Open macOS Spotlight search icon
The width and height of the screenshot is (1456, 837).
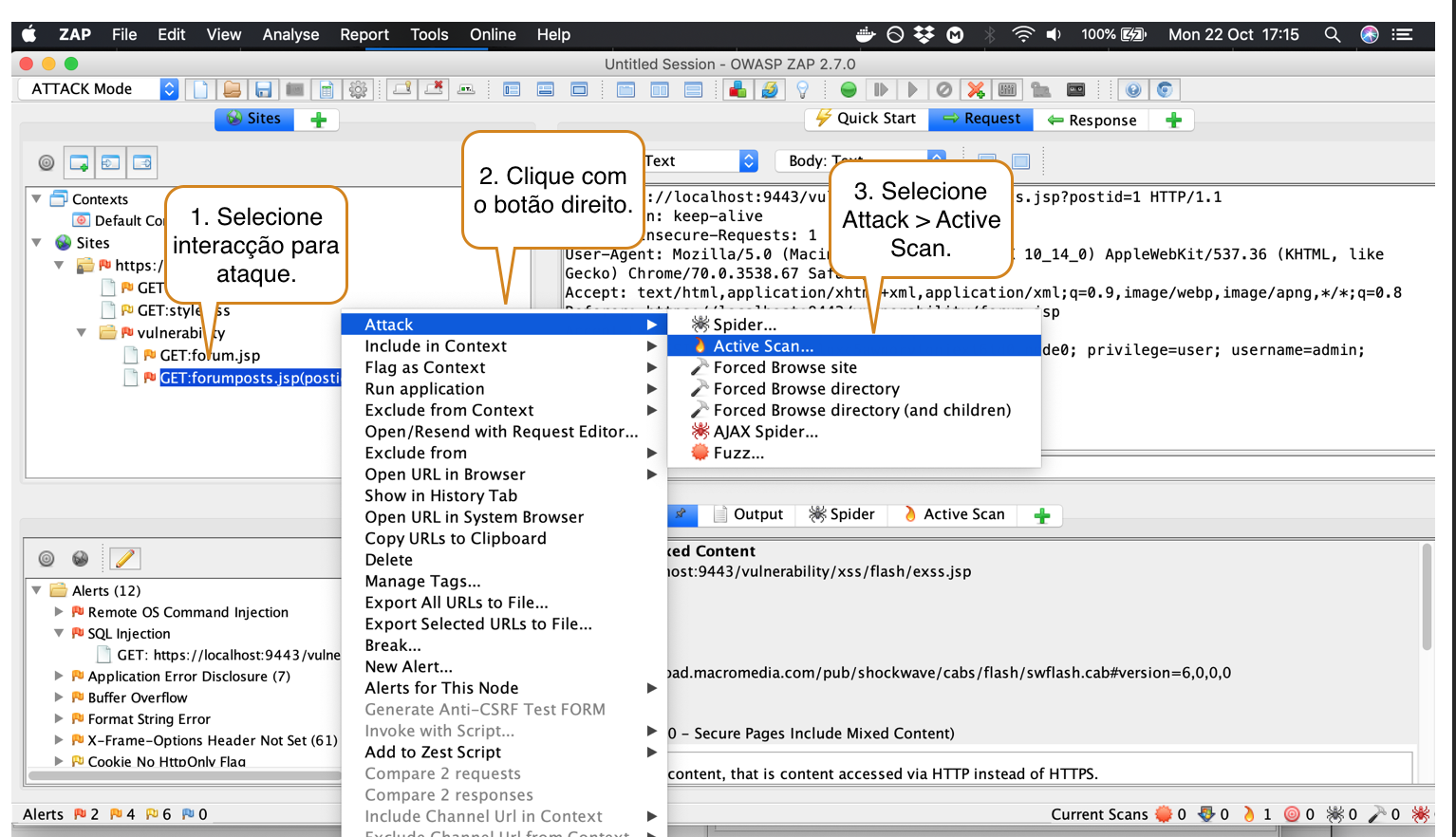(1332, 34)
